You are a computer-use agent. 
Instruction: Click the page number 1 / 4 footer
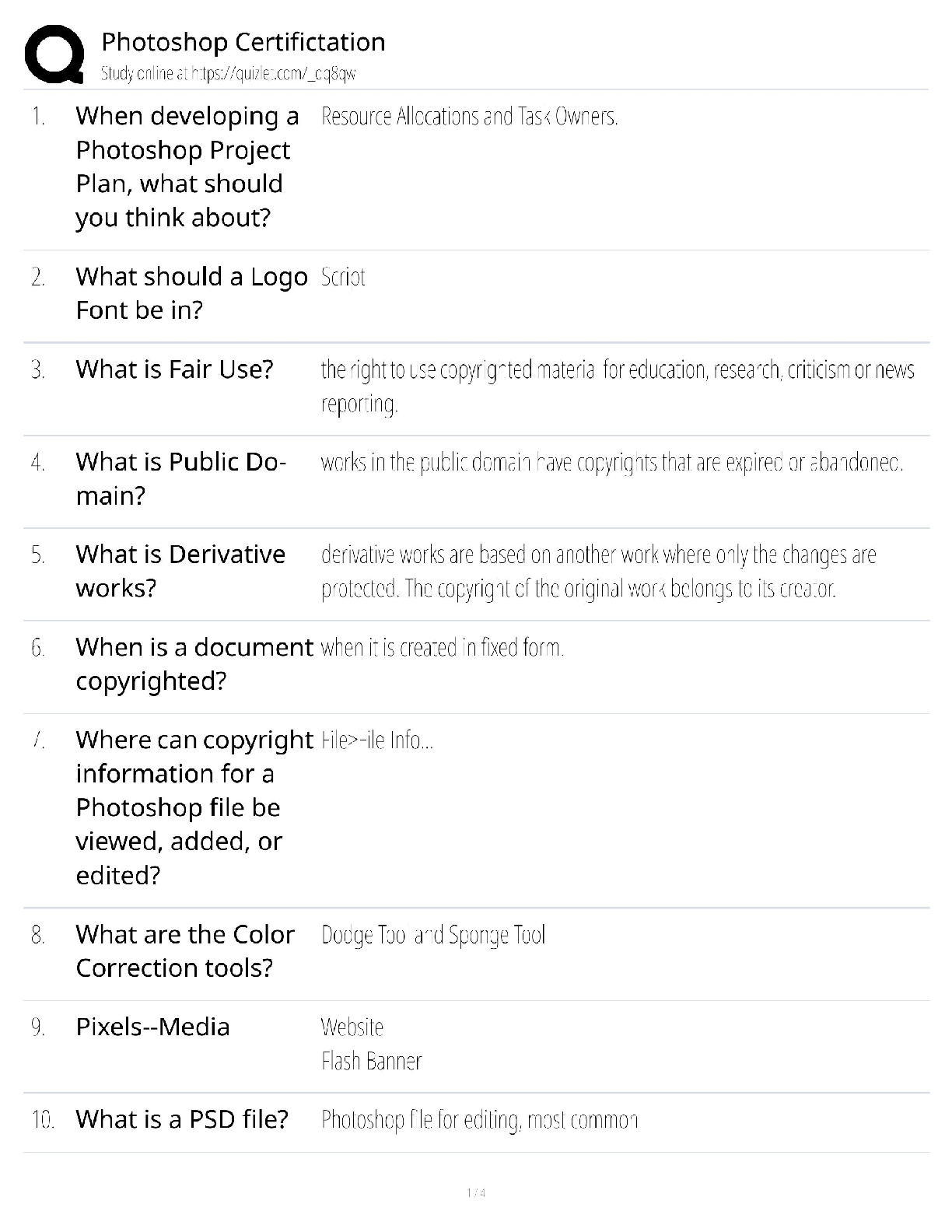476,1192
